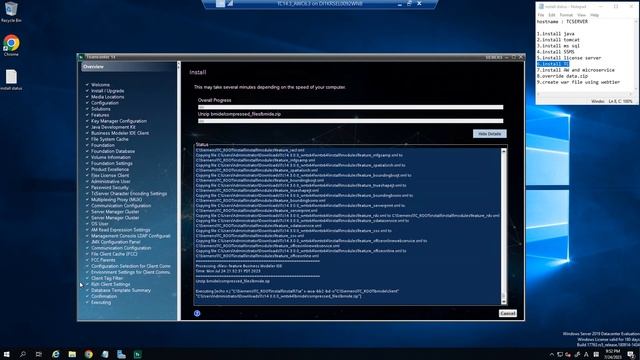This screenshot has width=640, height=360.
Task: Select Install / Upgrade step
Action: pos(107,91)
